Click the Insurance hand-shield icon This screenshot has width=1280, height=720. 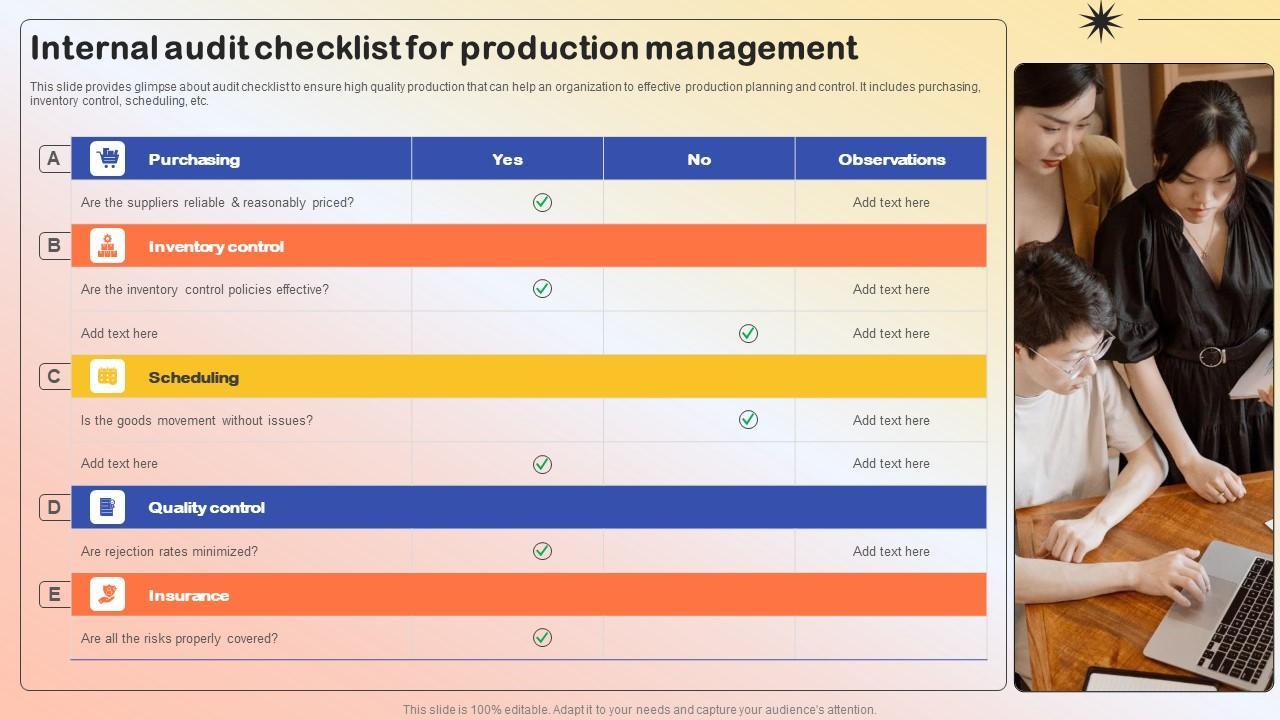(107, 595)
